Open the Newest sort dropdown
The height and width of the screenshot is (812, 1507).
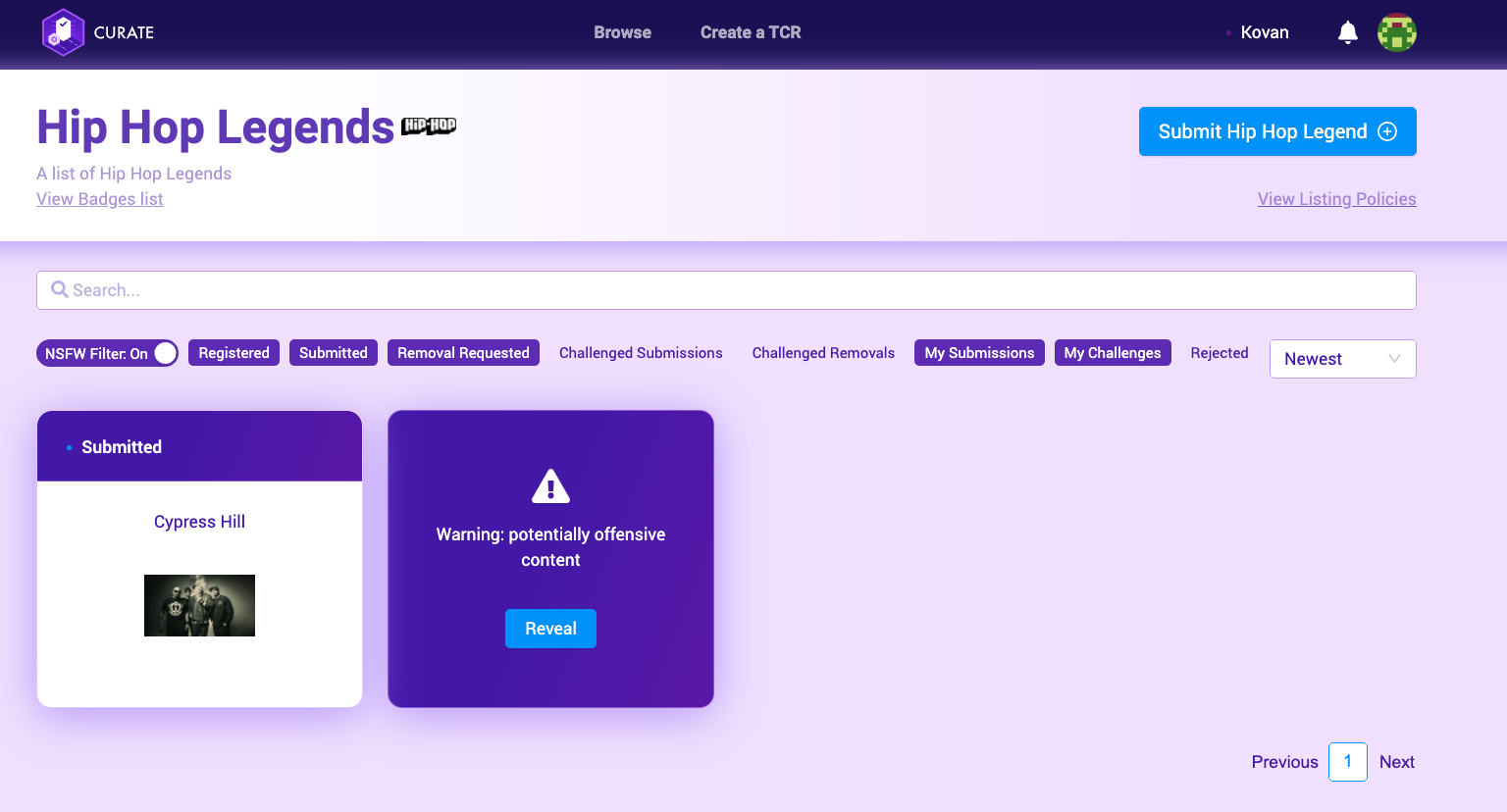tap(1343, 359)
